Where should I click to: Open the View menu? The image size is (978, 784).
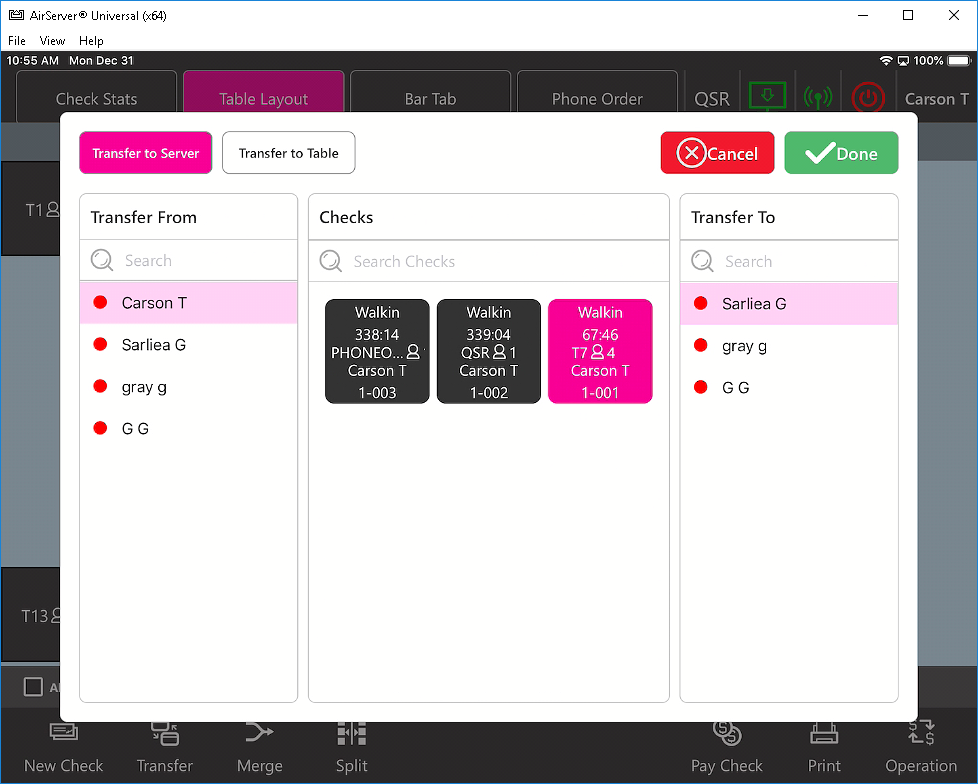[x=52, y=41]
